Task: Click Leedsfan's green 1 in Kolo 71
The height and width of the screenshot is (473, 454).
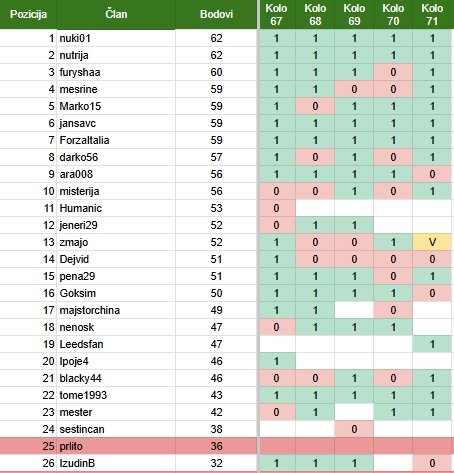Action: (432, 344)
